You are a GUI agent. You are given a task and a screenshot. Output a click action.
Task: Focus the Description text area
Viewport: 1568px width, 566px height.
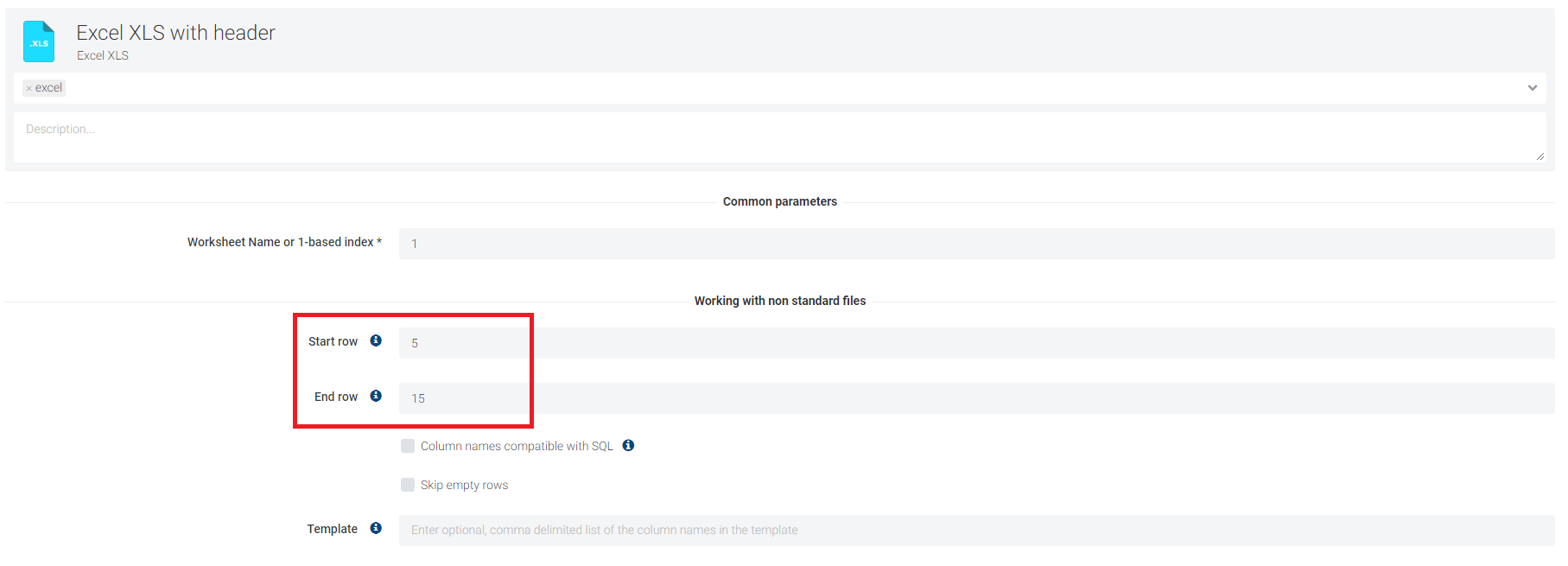pos(778,137)
